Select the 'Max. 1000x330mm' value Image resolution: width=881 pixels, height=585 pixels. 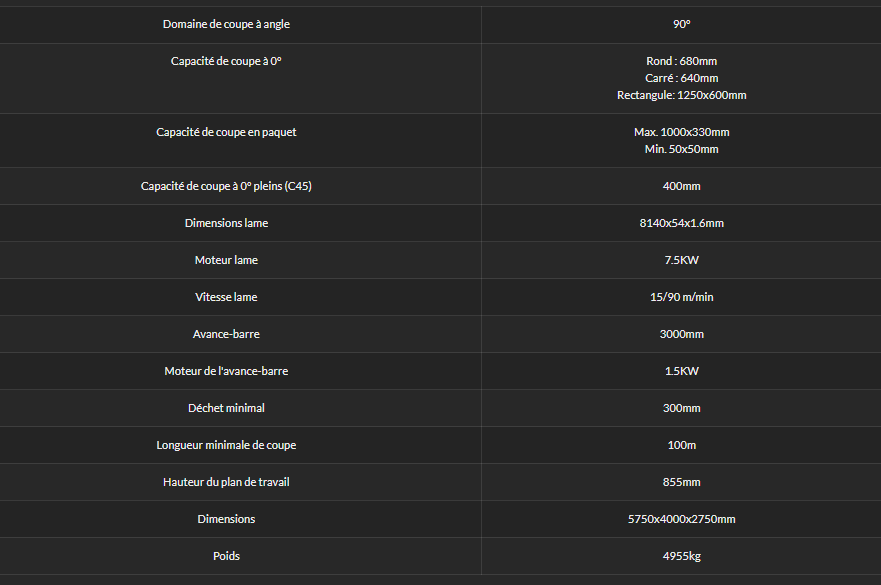(x=681, y=132)
